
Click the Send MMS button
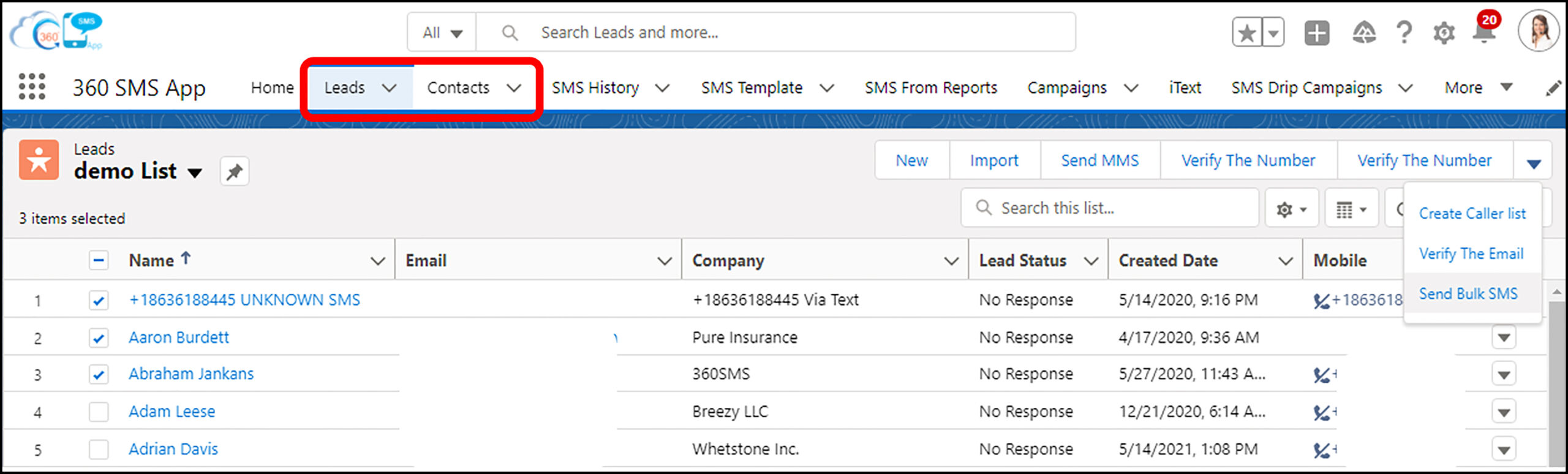1100,160
